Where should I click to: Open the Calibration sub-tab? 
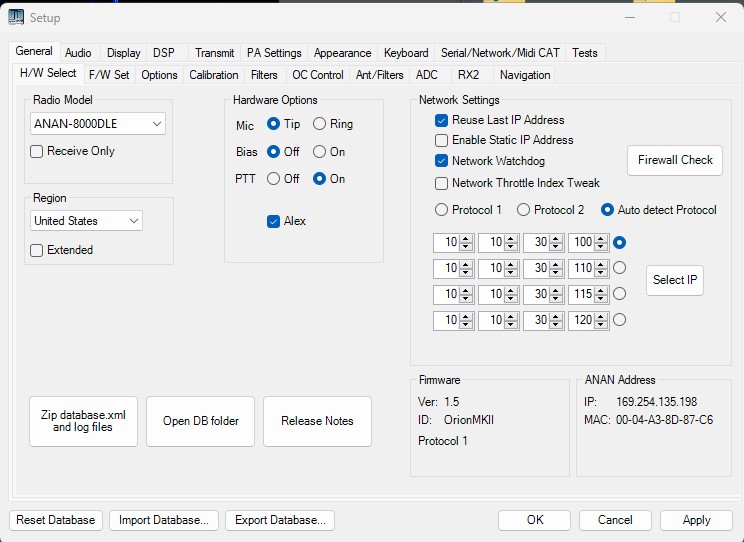click(x=214, y=75)
